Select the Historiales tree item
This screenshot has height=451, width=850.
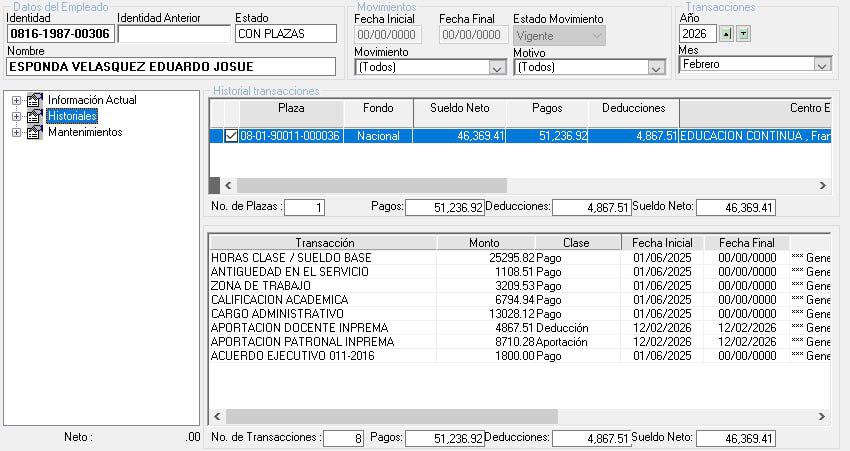pyautogui.click(x=72, y=116)
